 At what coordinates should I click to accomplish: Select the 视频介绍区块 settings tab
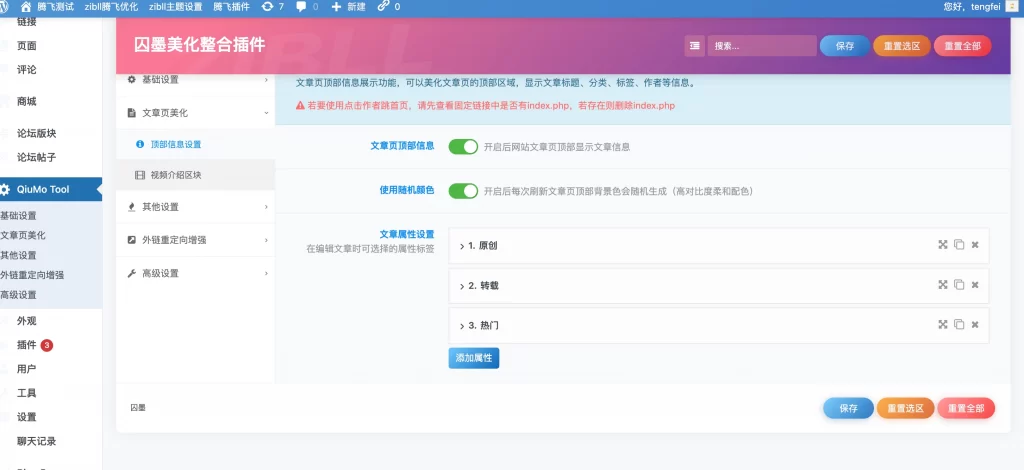click(195, 175)
